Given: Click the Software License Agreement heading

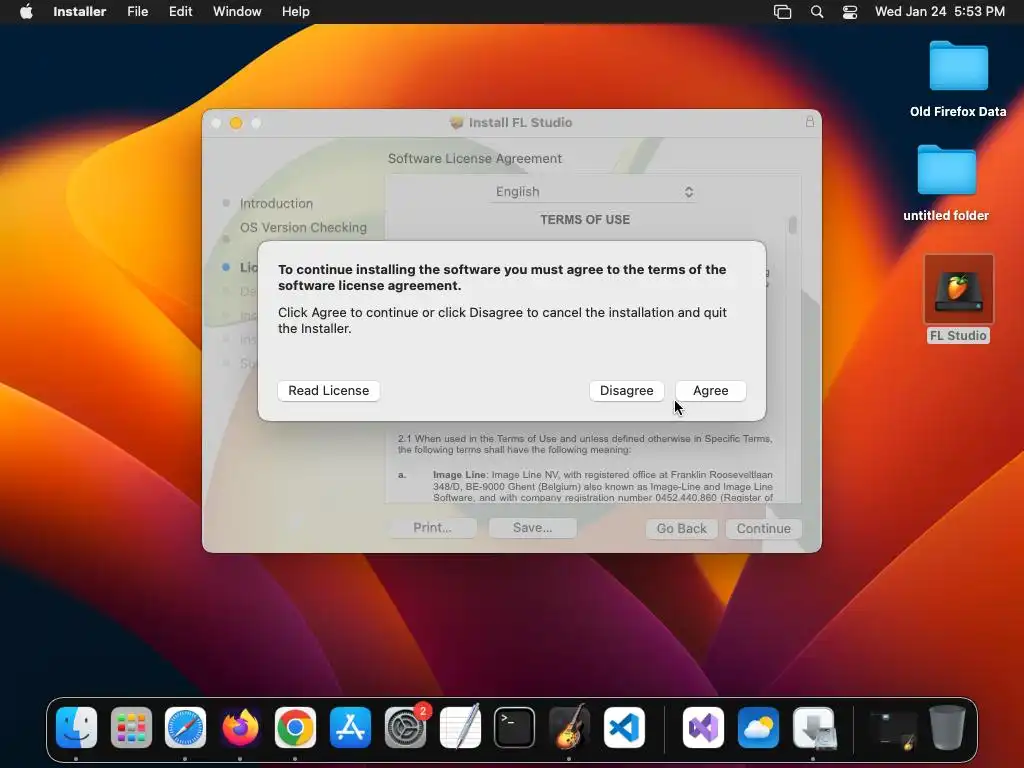Looking at the screenshot, I should coord(475,159).
